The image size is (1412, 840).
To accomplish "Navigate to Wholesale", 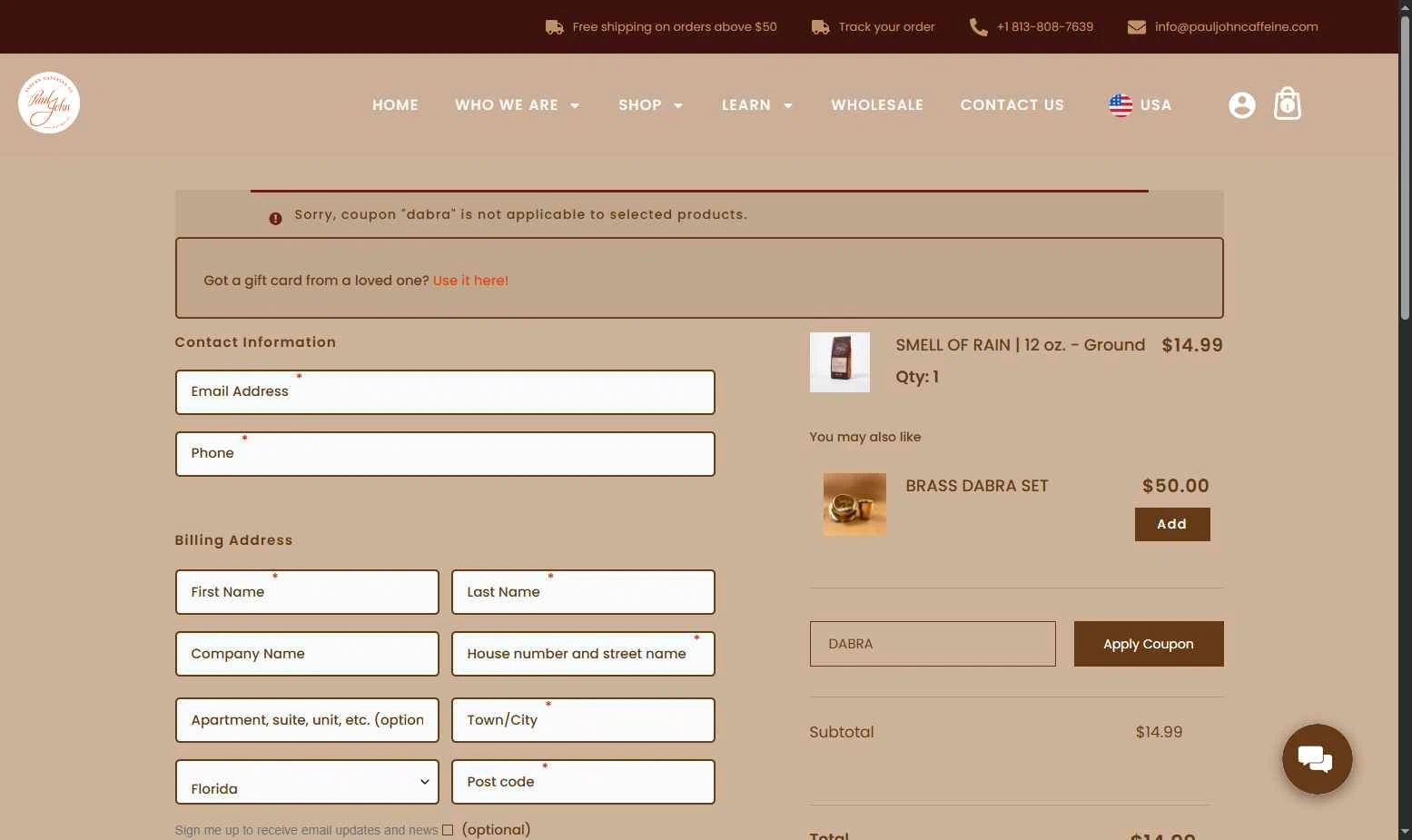I will pyautogui.click(x=877, y=105).
